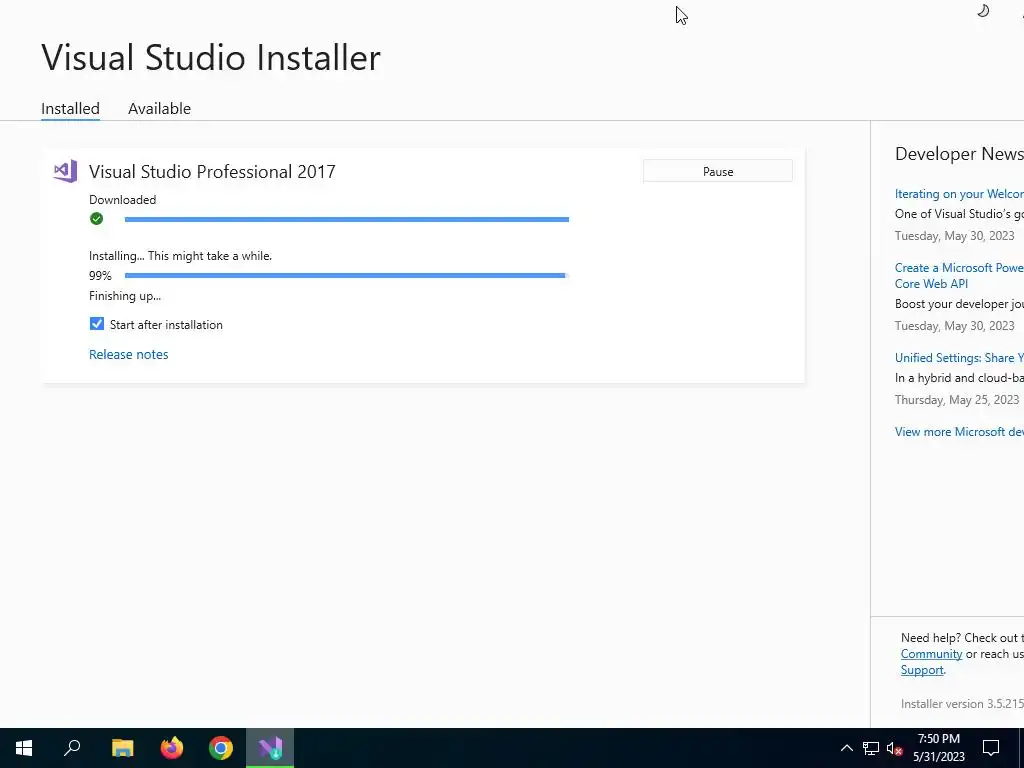Image resolution: width=1024 pixels, height=768 pixels.
Task: Open the Release notes link
Action: tap(129, 355)
